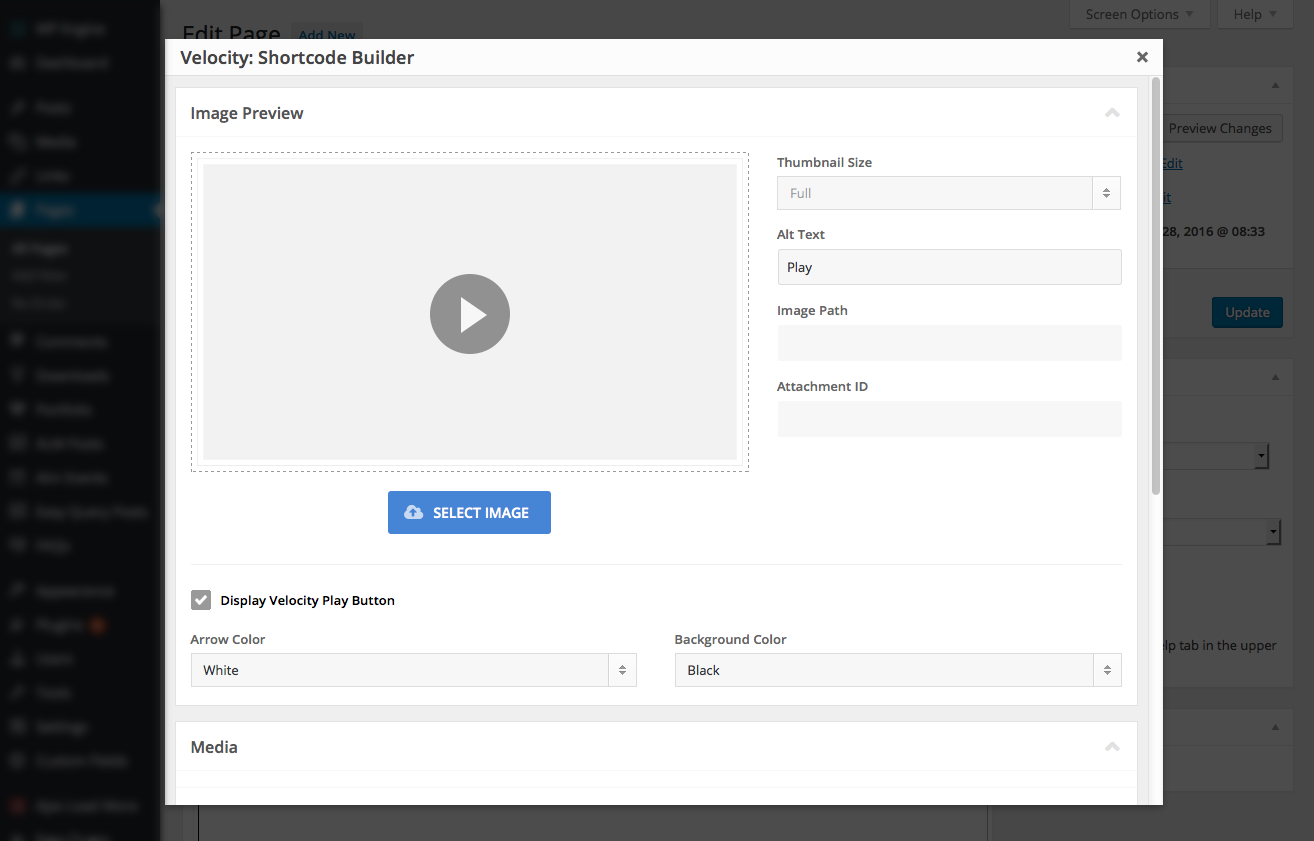The width and height of the screenshot is (1314, 841).
Task: Click the image preview placeholder area
Action: coord(470,312)
